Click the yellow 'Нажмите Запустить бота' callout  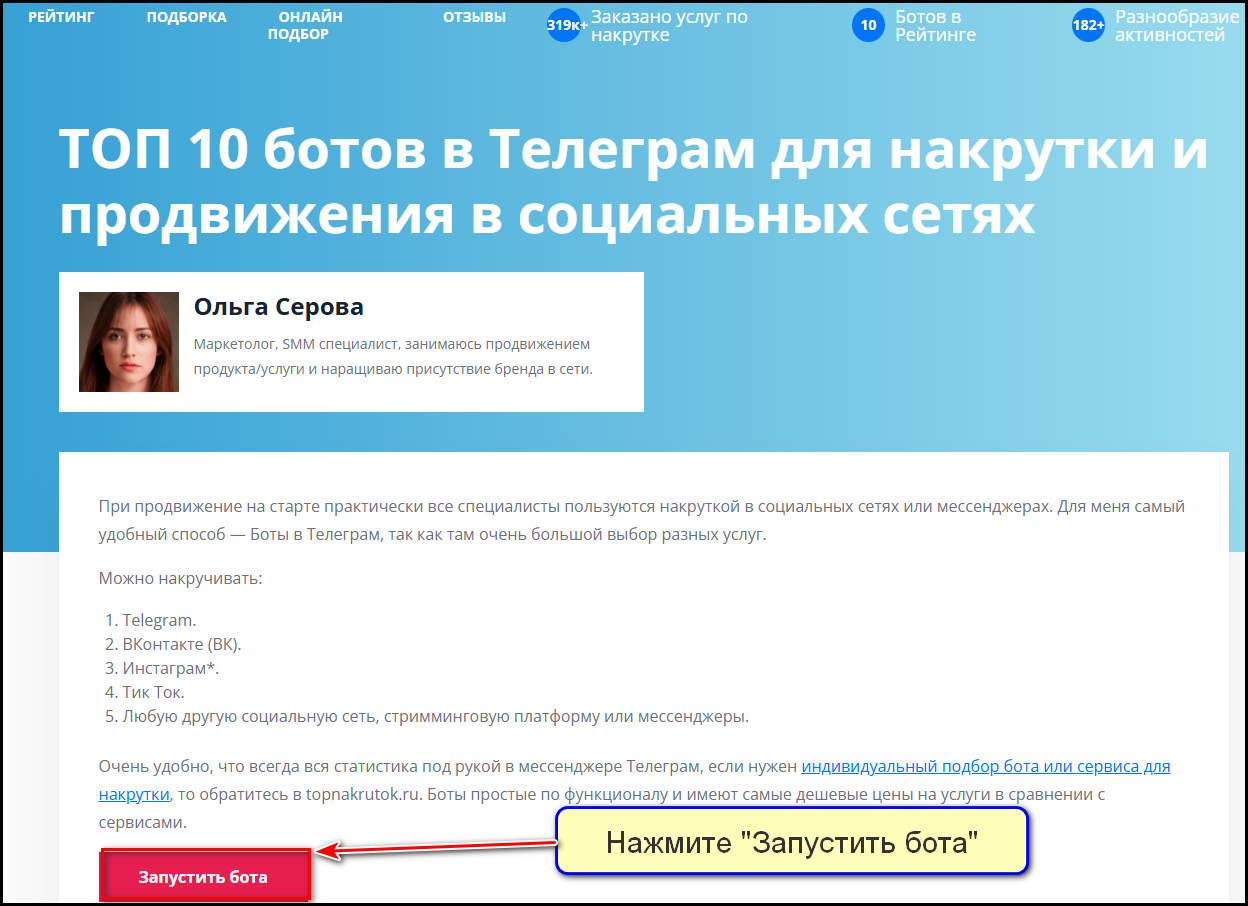tap(791, 841)
